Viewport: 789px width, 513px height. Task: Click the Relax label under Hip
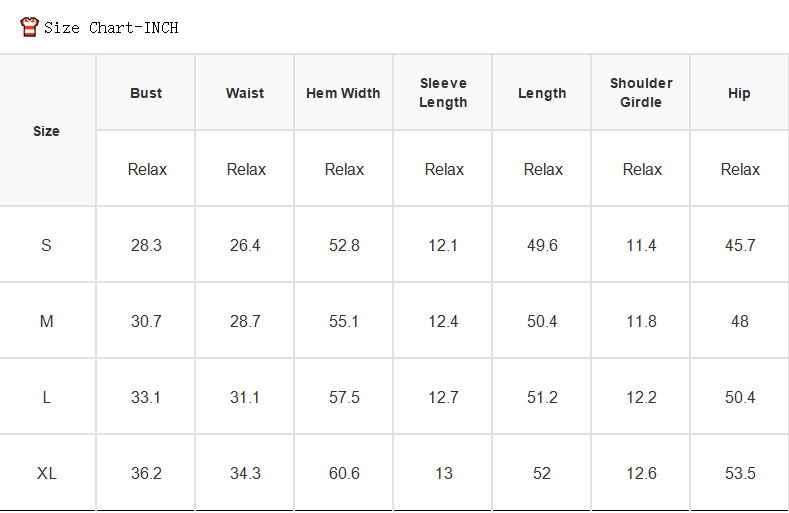coord(740,169)
